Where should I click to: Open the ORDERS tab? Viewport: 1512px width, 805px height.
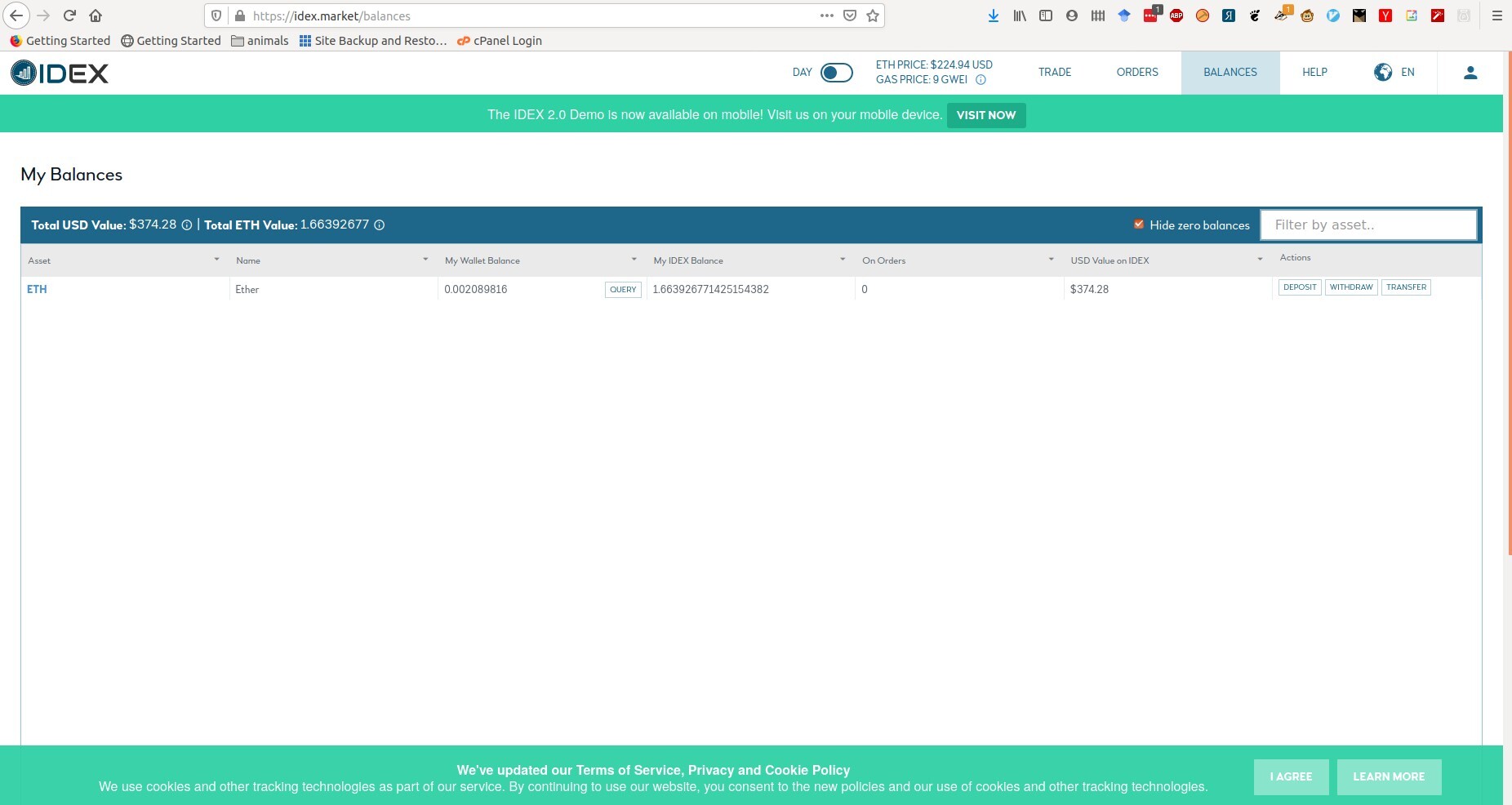[x=1136, y=73]
